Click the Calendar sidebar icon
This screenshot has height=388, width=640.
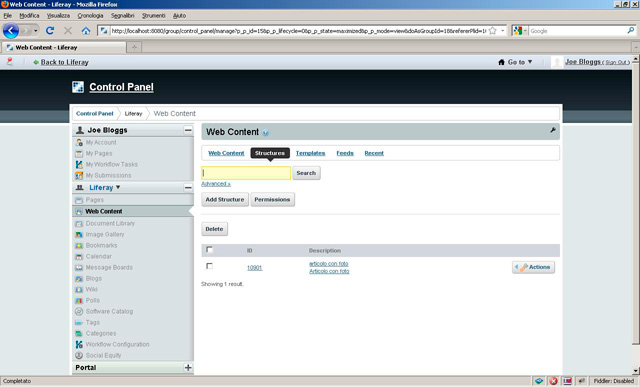click(79, 257)
